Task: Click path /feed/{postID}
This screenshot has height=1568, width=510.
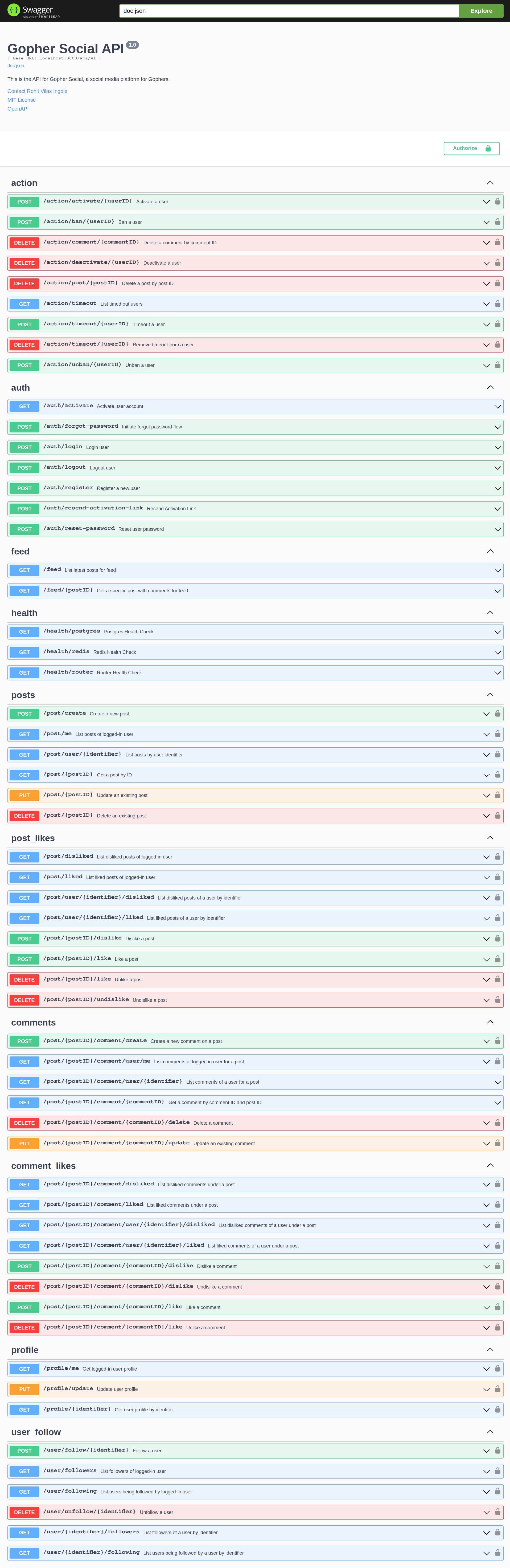Action: coord(68,590)
